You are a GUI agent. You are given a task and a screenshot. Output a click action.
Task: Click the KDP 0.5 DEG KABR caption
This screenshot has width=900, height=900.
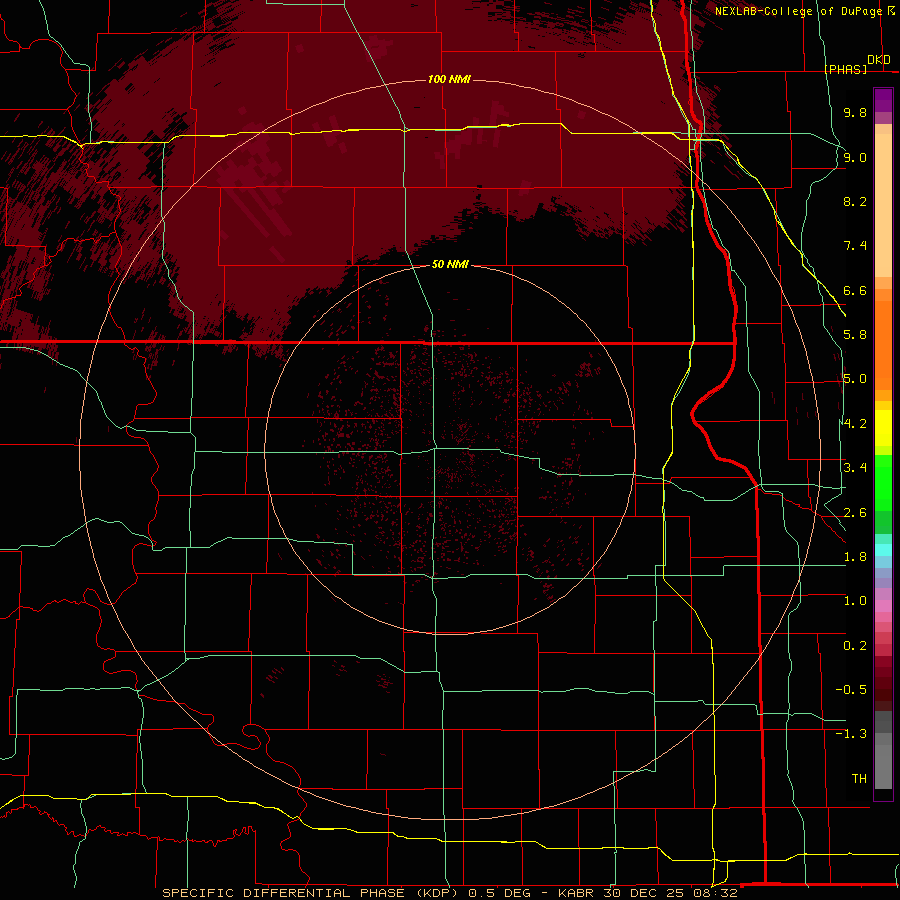(x=450, y=893)
